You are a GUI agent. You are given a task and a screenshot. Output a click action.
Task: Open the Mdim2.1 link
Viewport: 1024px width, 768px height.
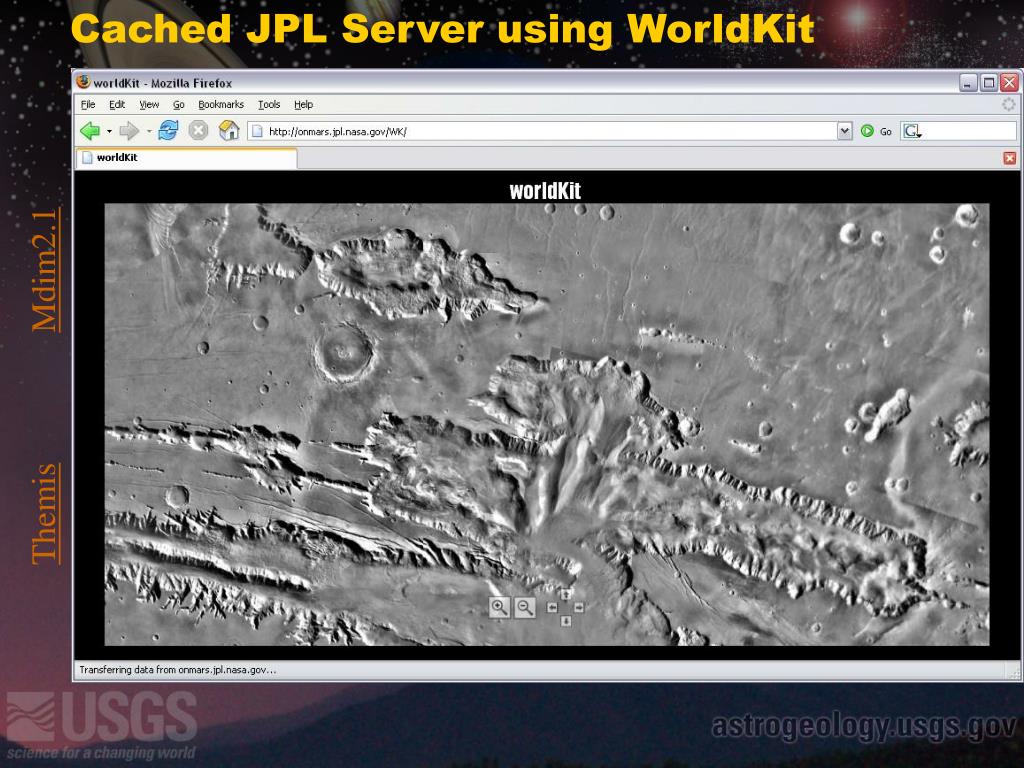coord(45,270)
